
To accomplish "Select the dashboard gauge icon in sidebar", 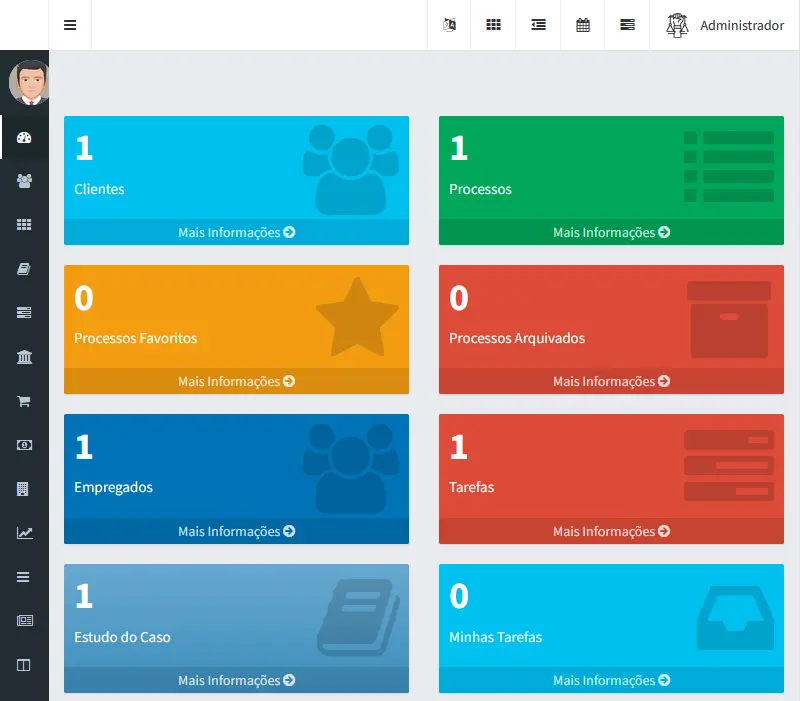I will pos(24,138).
